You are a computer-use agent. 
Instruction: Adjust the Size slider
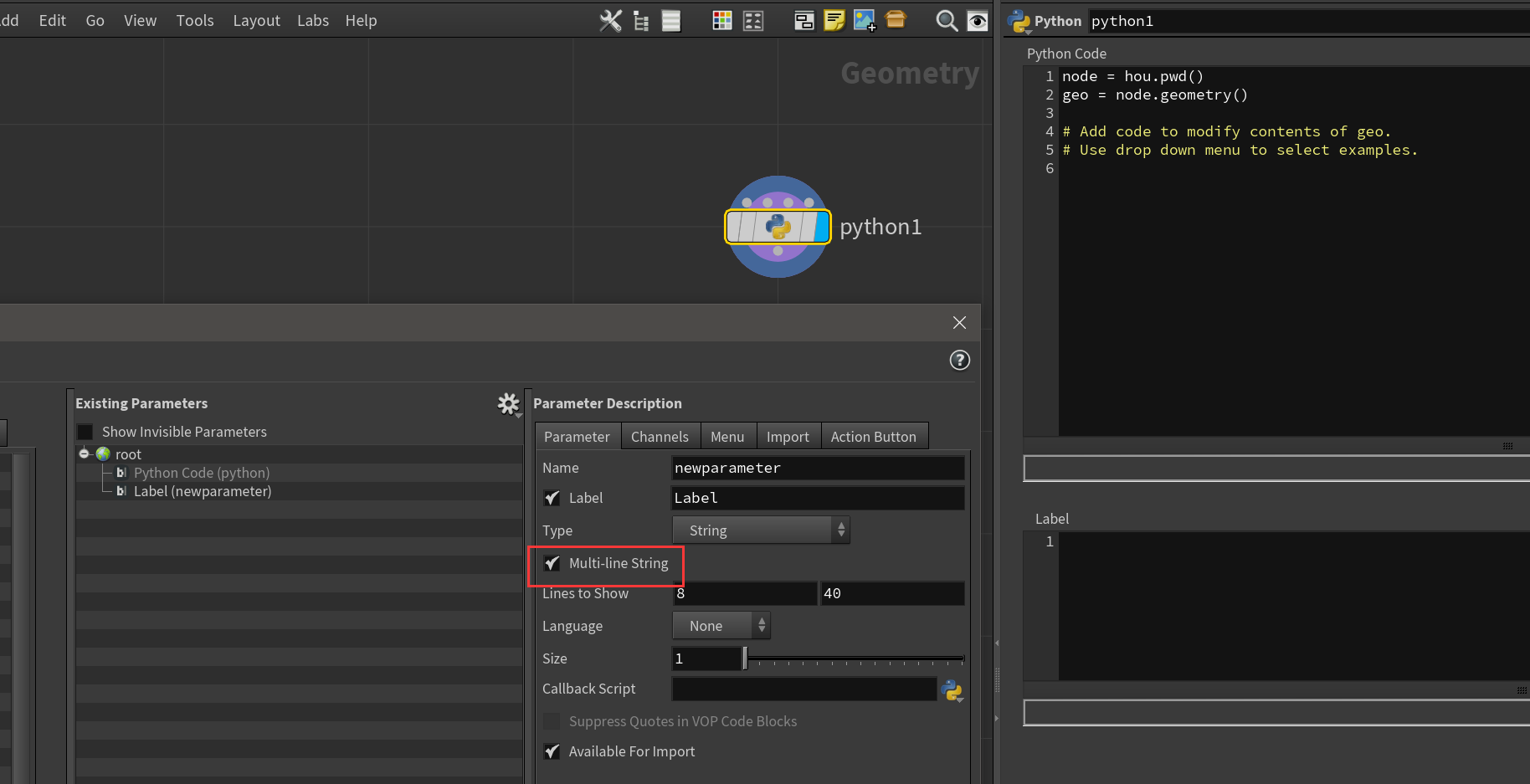point(854,659)
